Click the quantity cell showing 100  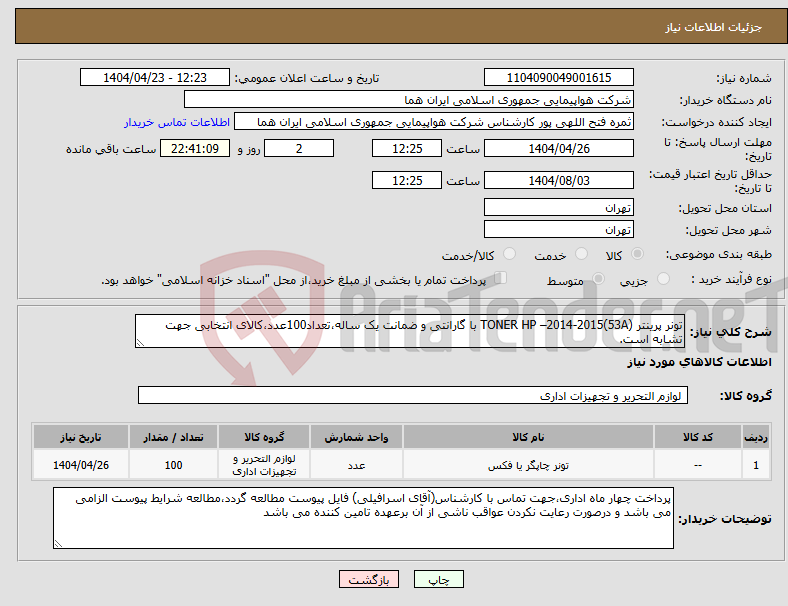pyautogui.click(x=173, y=465)
